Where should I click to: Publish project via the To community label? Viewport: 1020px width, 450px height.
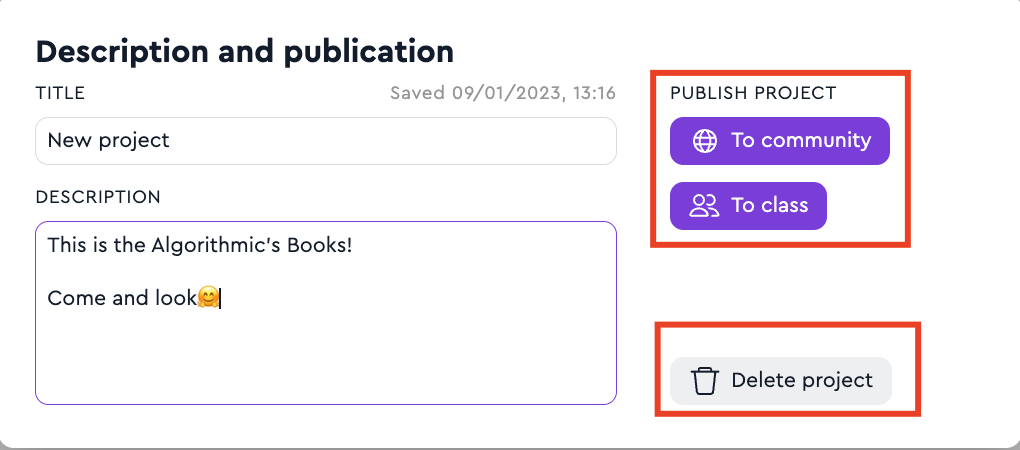tap(800, 141)
